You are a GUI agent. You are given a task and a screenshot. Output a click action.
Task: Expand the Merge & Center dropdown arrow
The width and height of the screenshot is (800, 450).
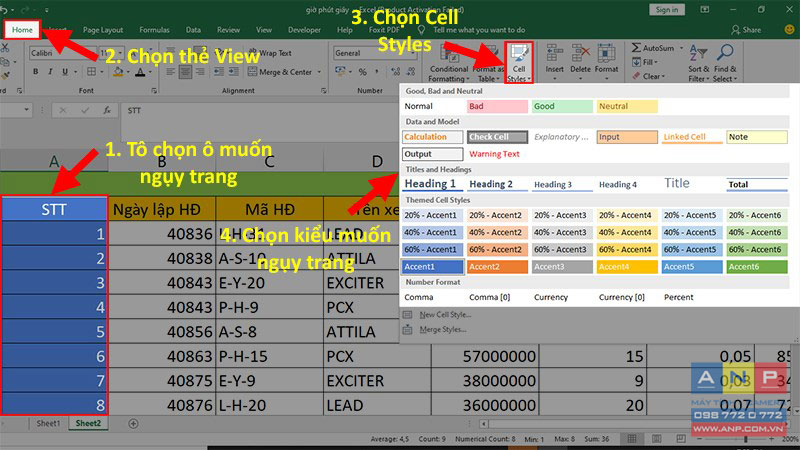pos(319,72)
